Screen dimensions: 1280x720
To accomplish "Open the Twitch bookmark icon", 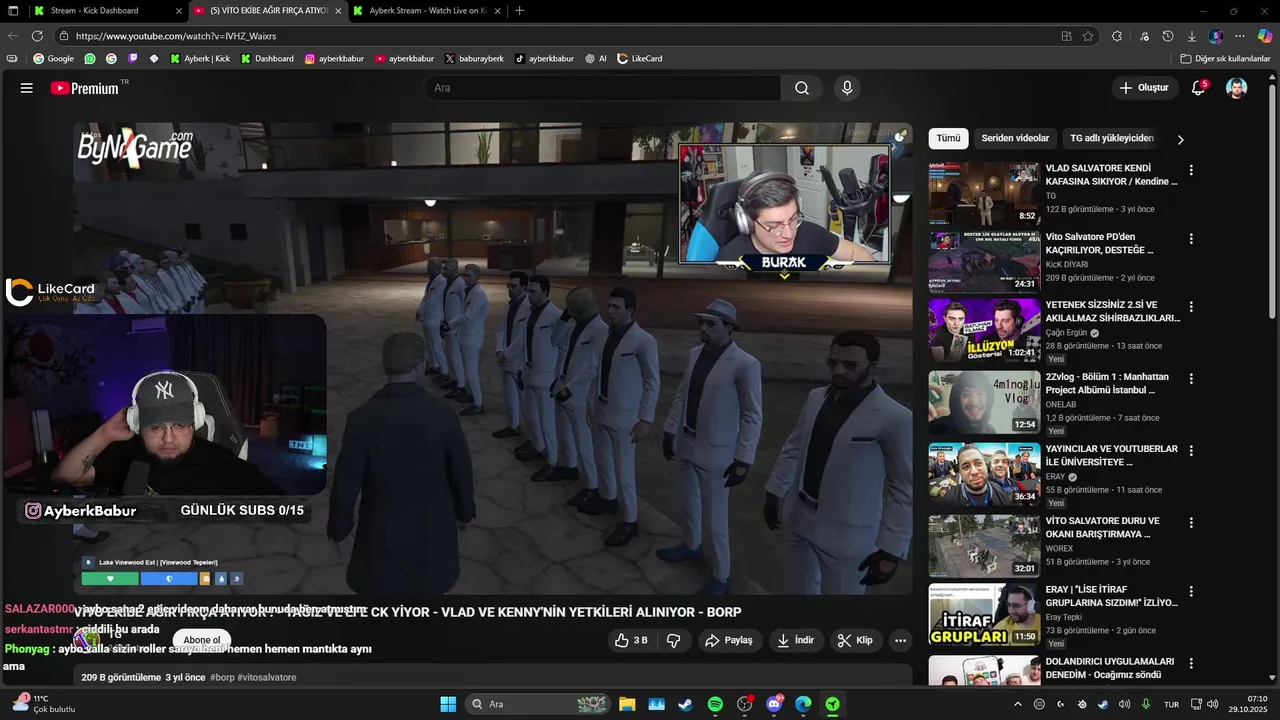I will coord(132,59).
